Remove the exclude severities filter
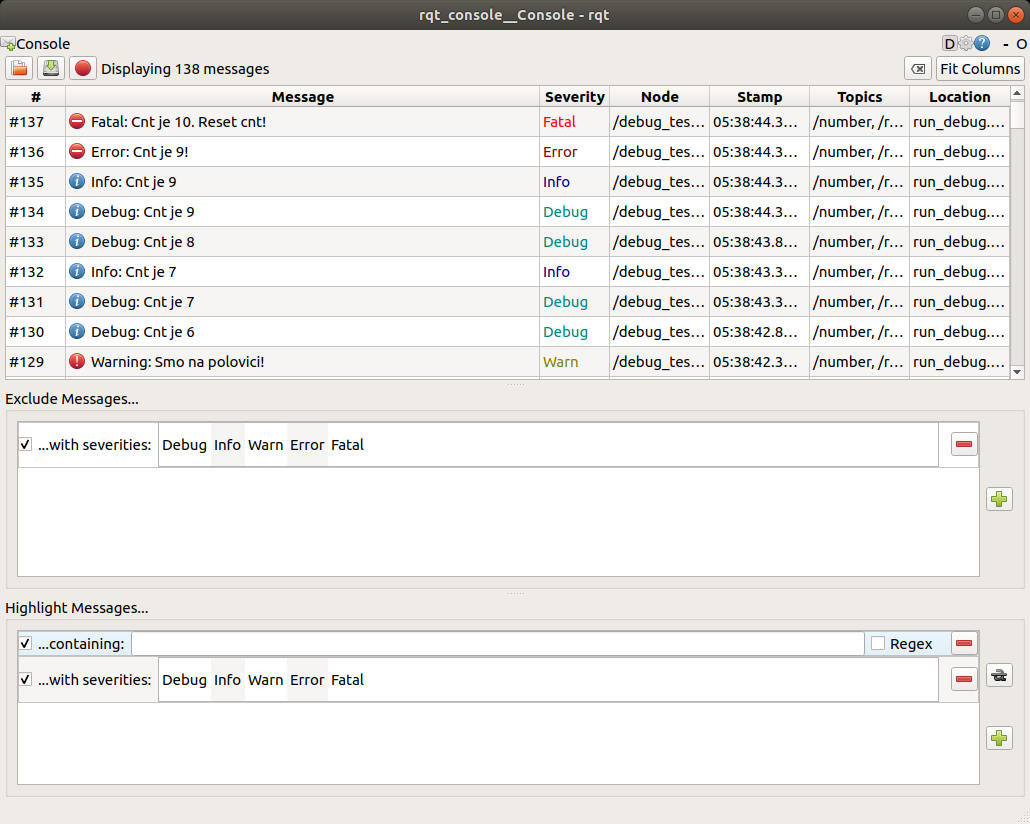Image resolution: width=1030 pixels, height=824 pixels. (964, 445)
